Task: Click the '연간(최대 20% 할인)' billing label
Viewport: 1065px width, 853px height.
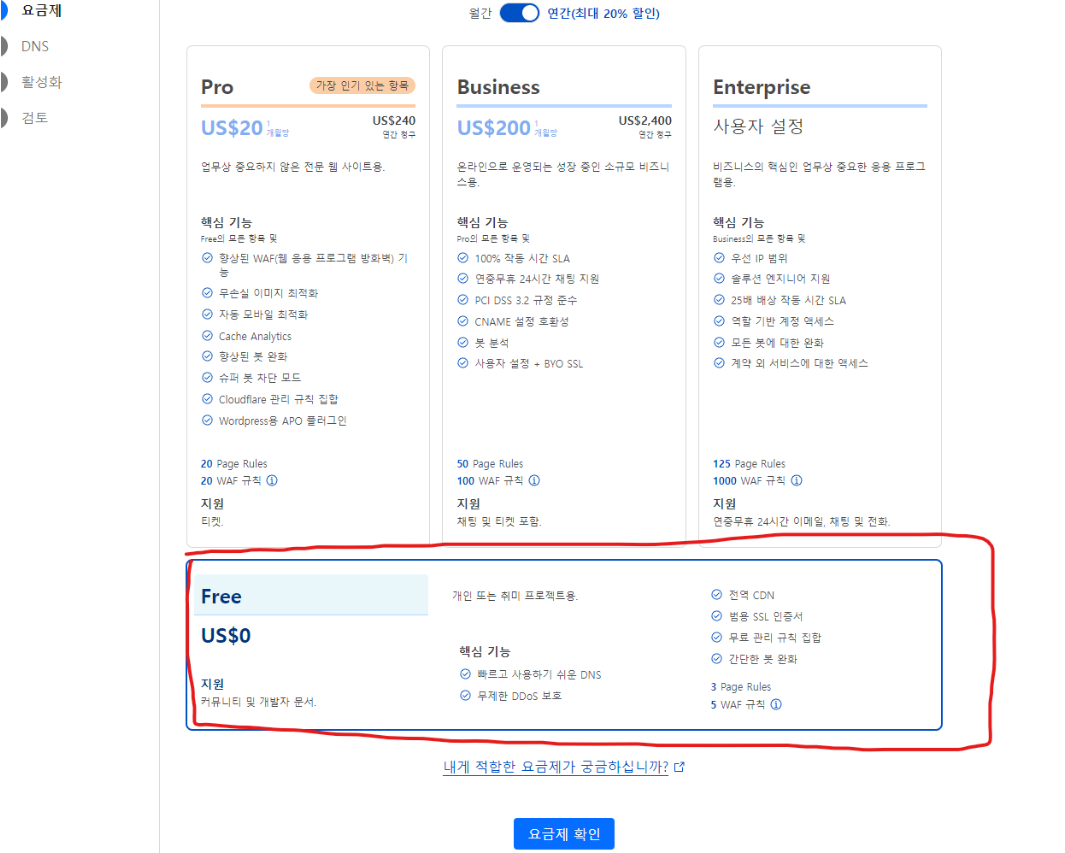Action: coord(604,14)
